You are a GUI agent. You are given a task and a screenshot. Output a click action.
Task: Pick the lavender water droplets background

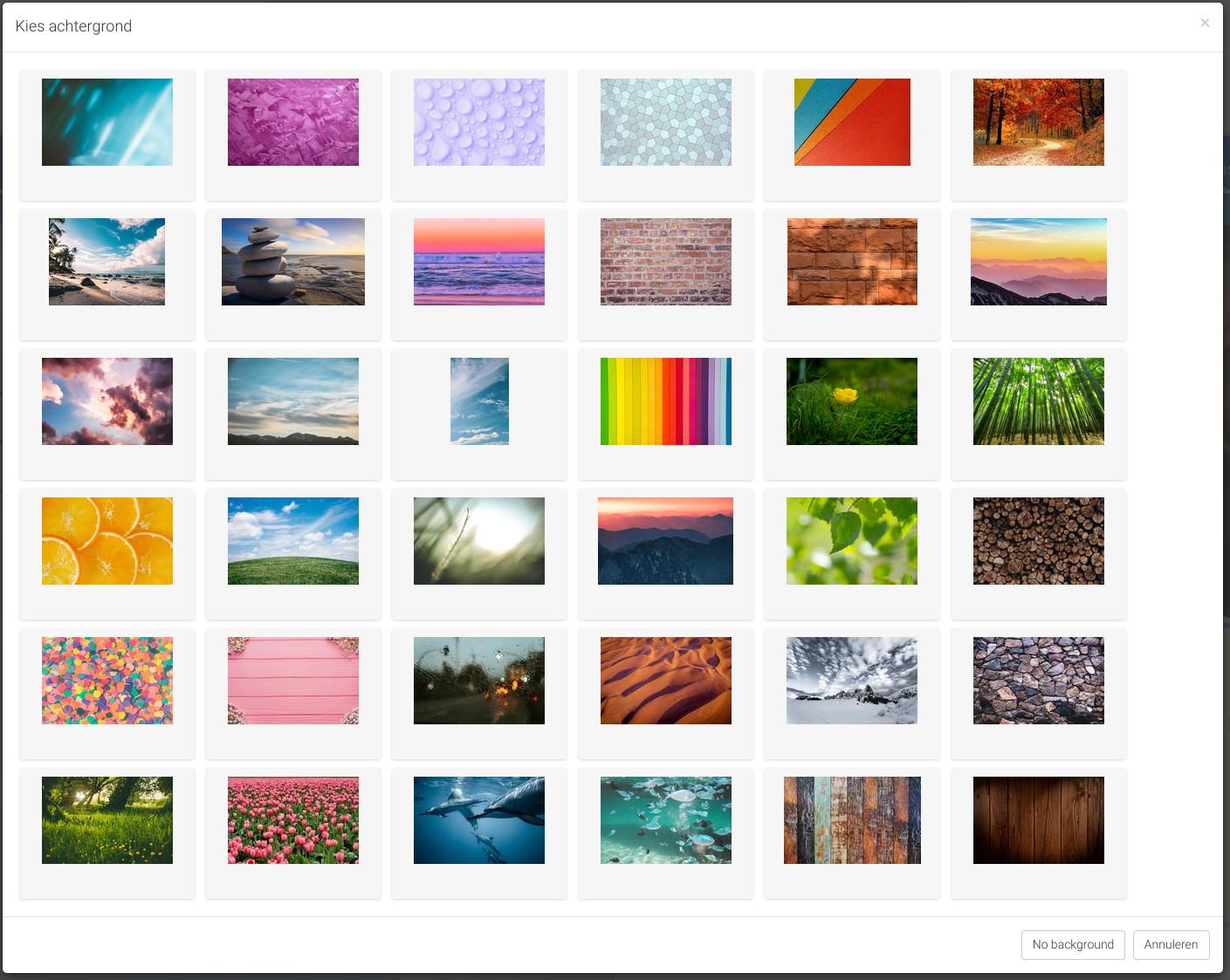click(479, 122)
